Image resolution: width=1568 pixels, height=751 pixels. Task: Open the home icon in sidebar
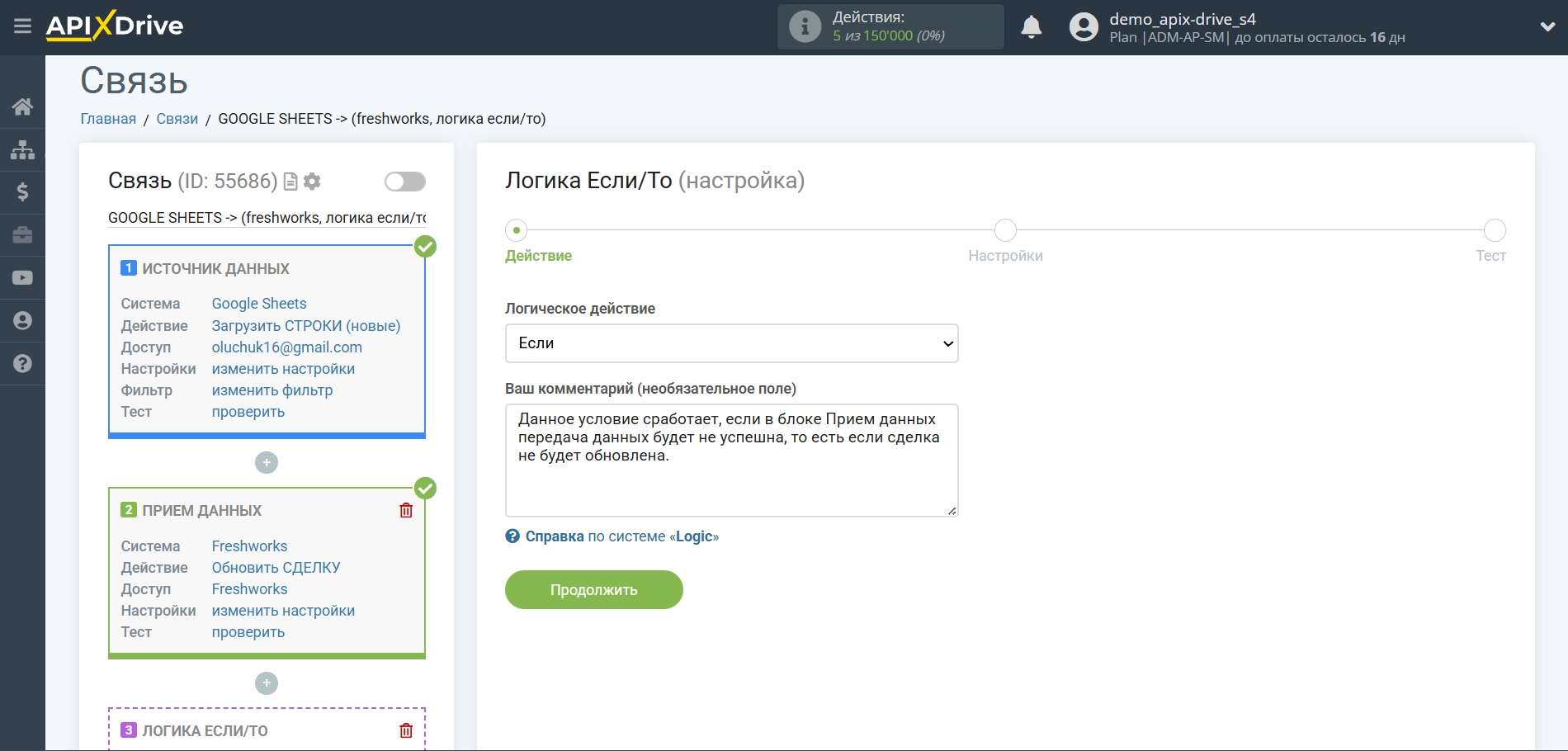[22, 106]
